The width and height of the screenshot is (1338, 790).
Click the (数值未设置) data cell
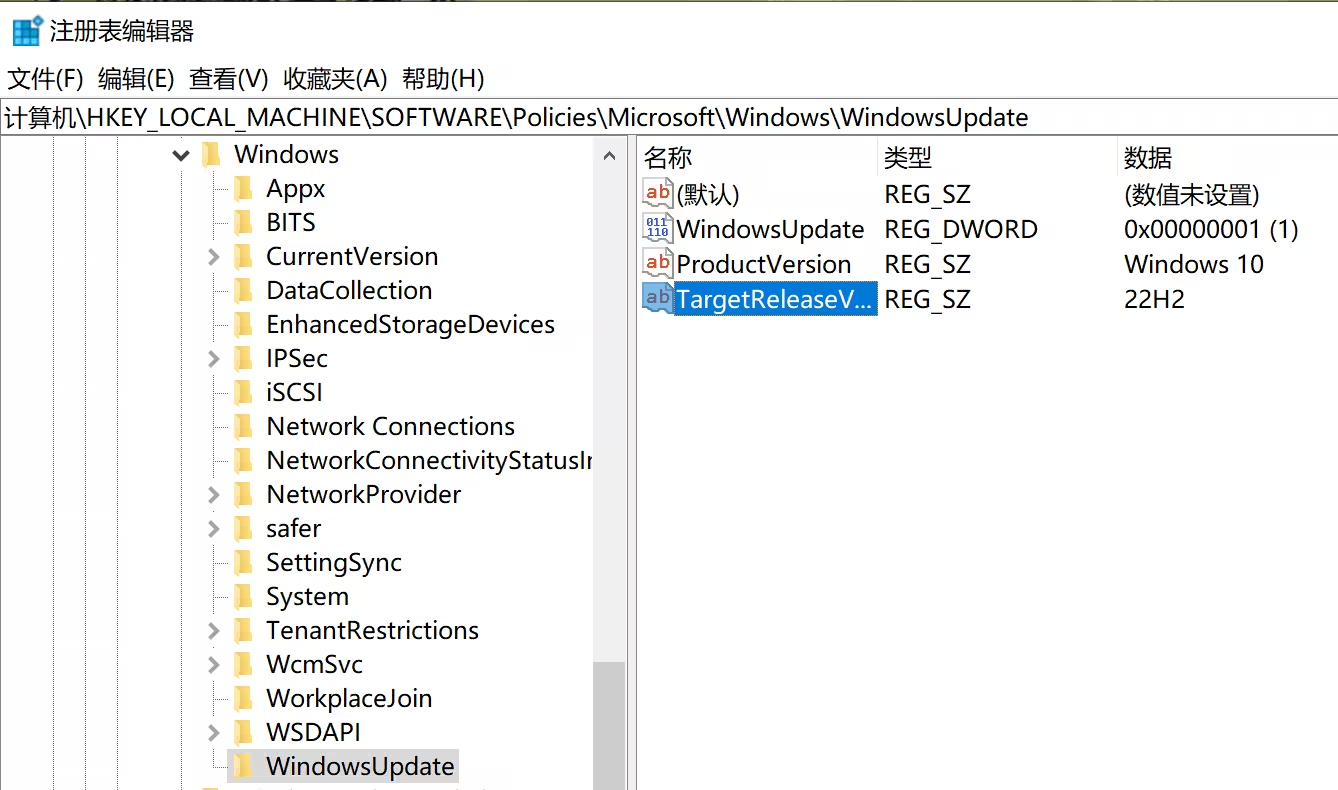1192,194
